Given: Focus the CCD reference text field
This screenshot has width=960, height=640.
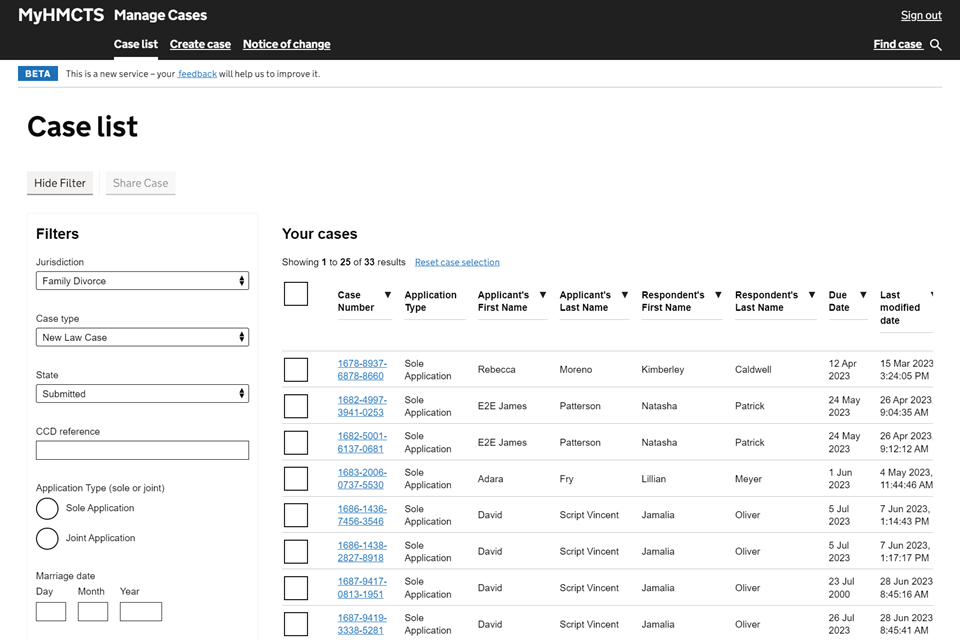Looking at the screenshot, I should (142, 450).
